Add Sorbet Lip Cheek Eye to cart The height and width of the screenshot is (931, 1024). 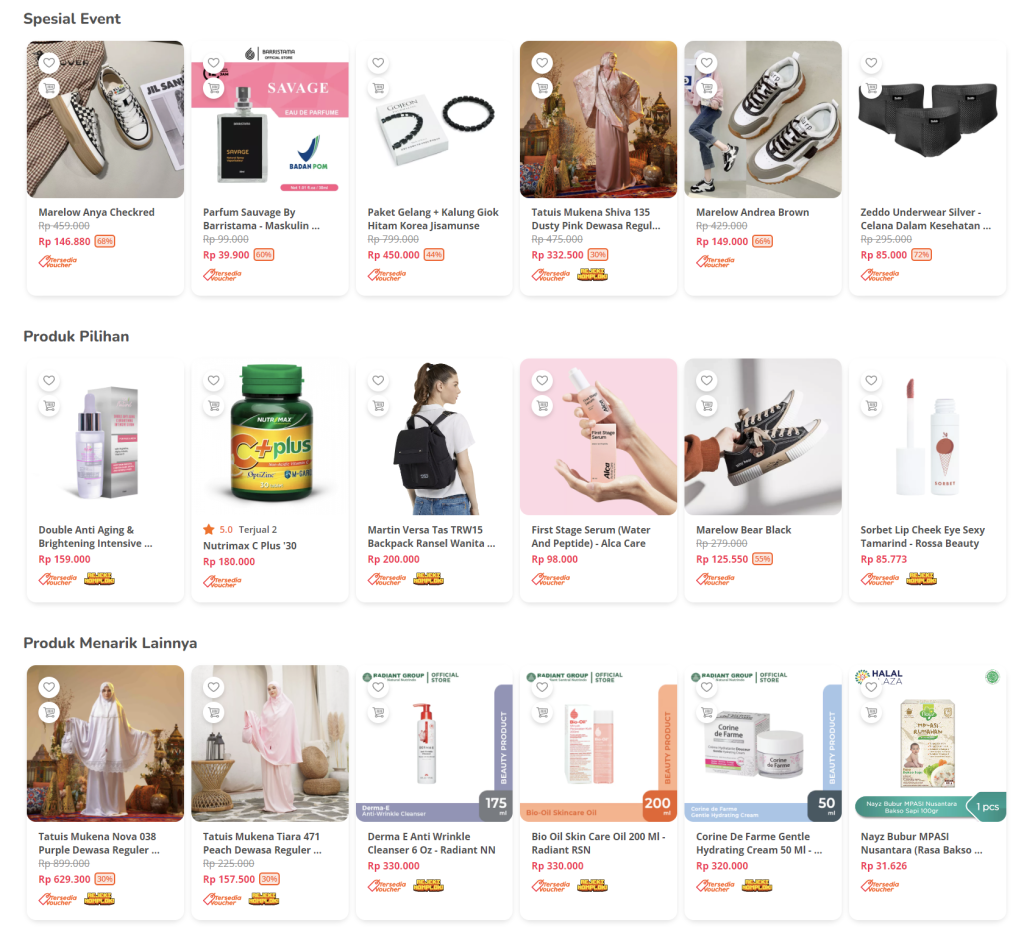(871, 405)
